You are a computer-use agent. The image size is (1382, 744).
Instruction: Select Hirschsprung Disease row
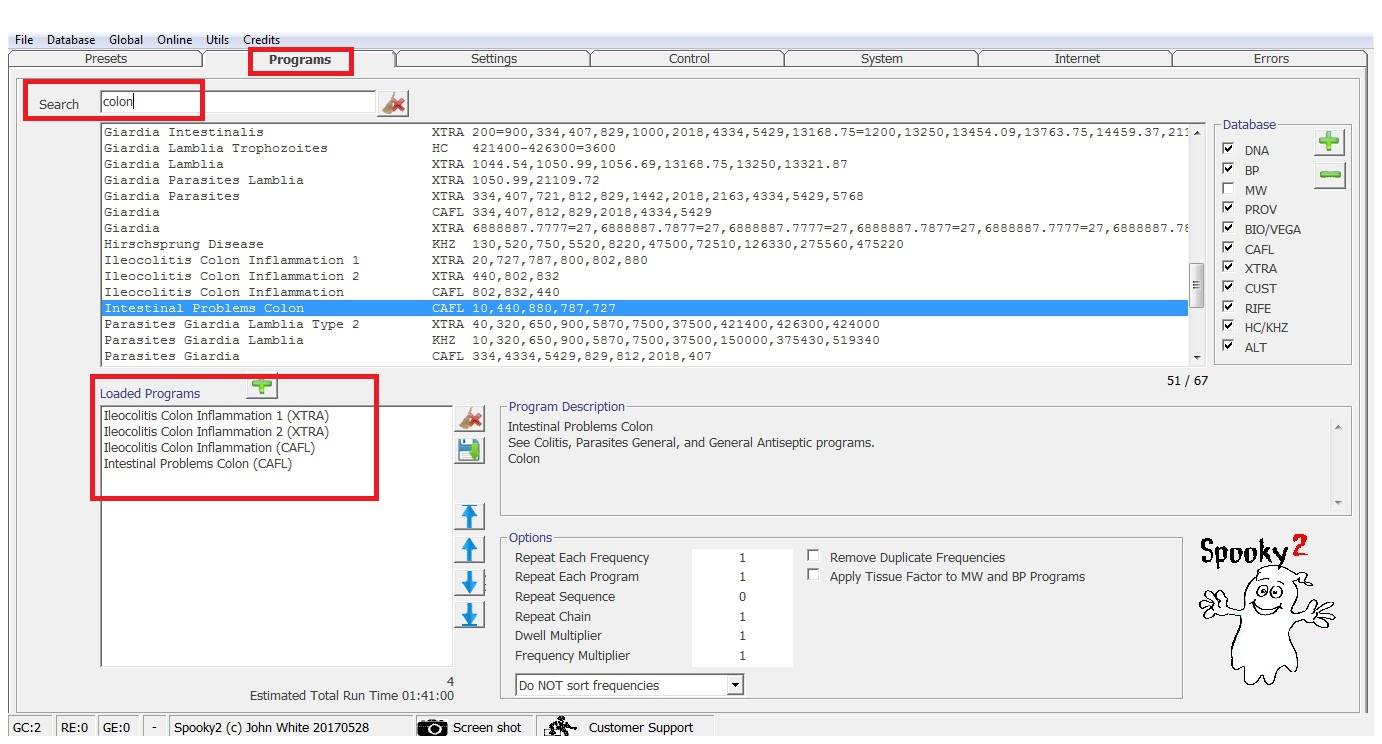[x=645, y=244]
